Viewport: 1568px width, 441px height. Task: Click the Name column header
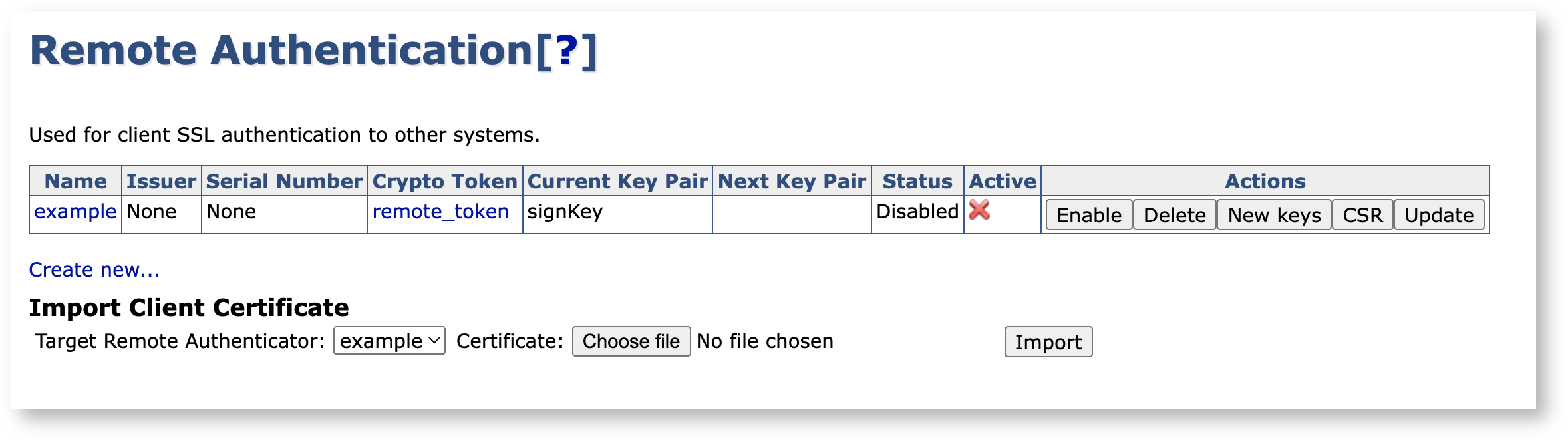pos(75,181)
